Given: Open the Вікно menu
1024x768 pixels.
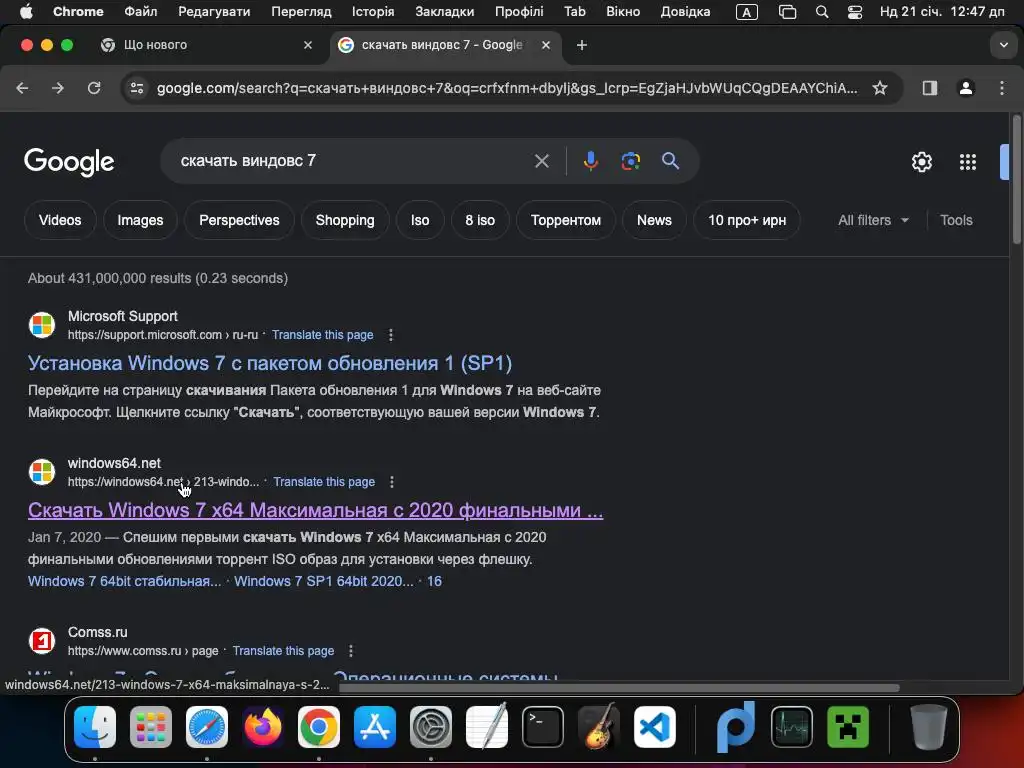Looking at the screenshot, I should click(623, 12).
